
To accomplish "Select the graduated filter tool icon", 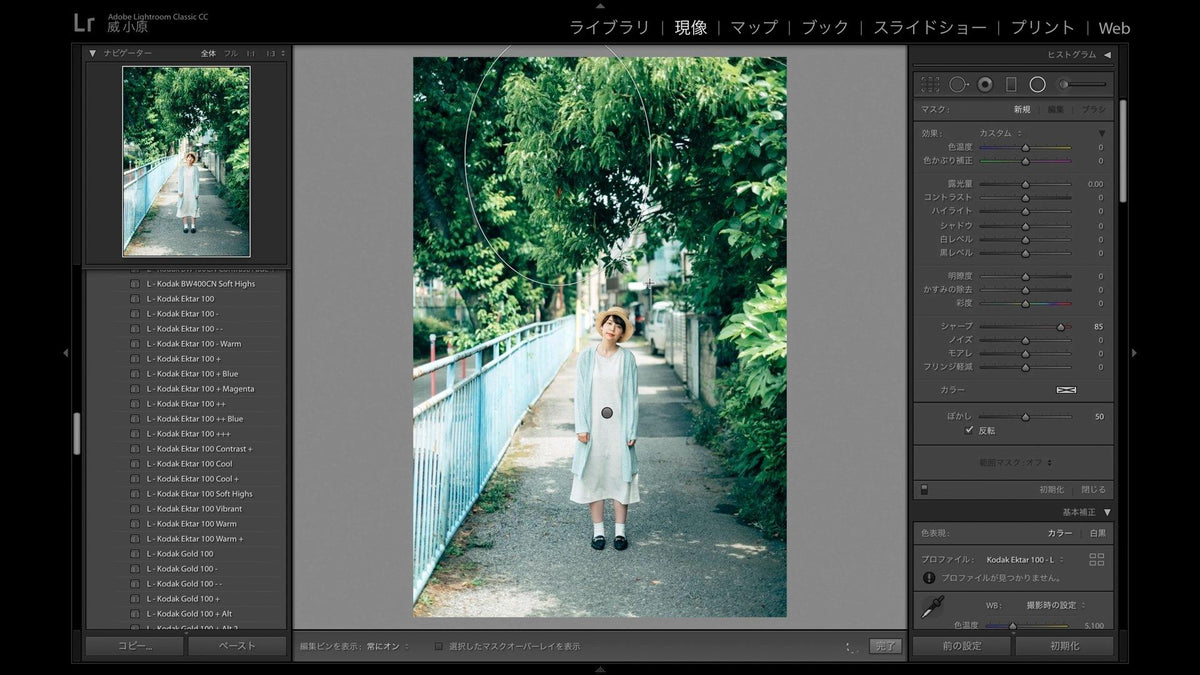I will [x=1011, y=85].
